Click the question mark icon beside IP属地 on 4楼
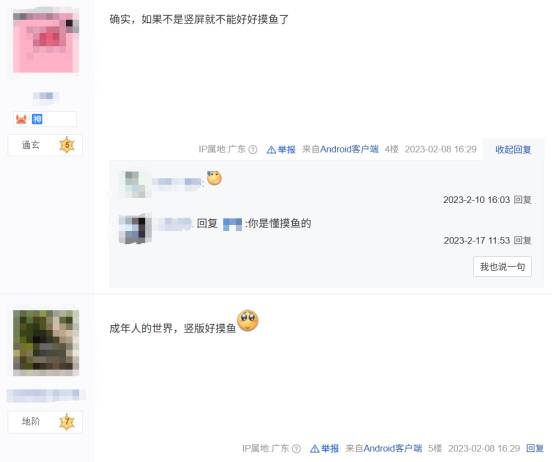552x462 pixels. tap(253, 150)
